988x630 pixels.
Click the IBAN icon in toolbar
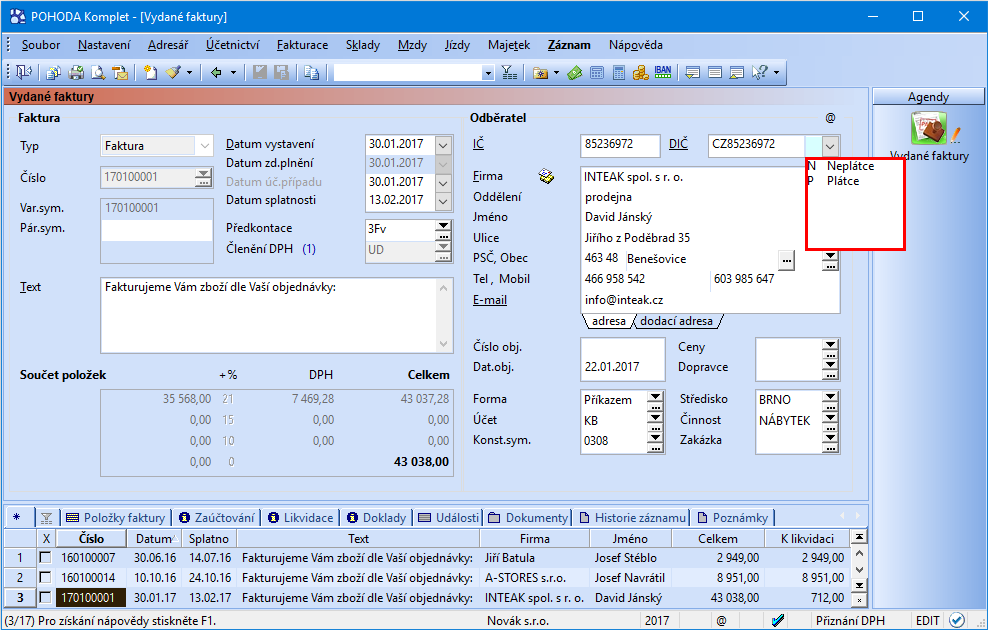(663, 72)
